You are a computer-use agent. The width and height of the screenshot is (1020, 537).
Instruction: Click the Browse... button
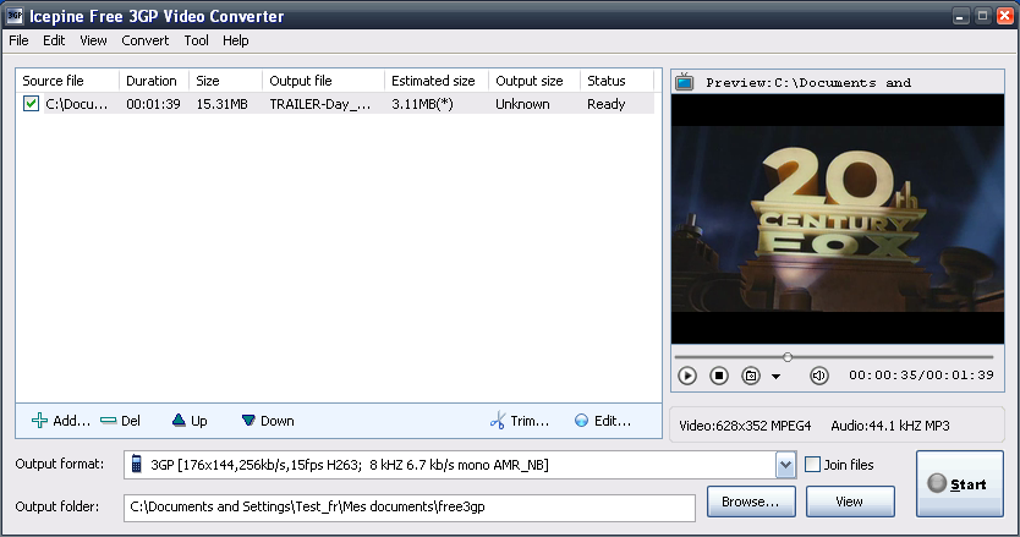751,502
